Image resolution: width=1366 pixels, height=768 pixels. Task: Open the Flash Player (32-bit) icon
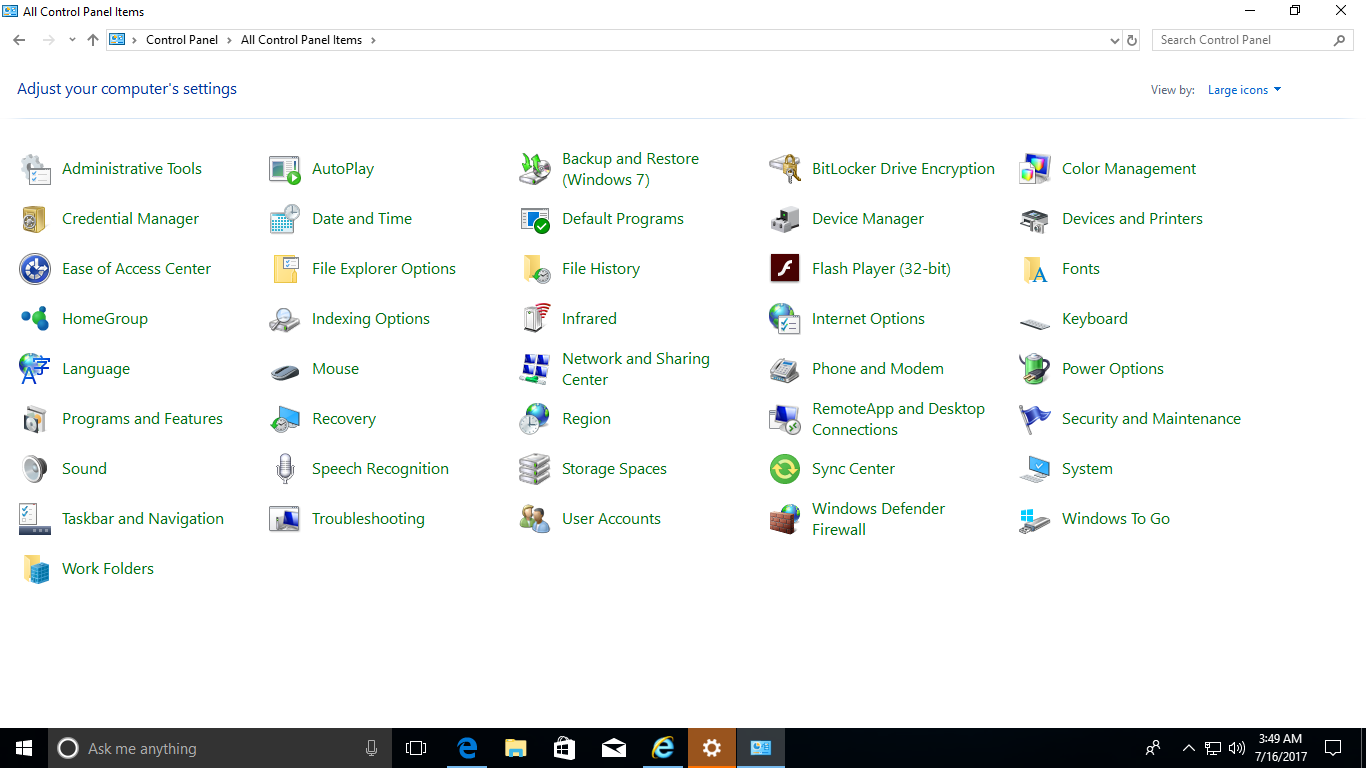click(x=785, y=269)
